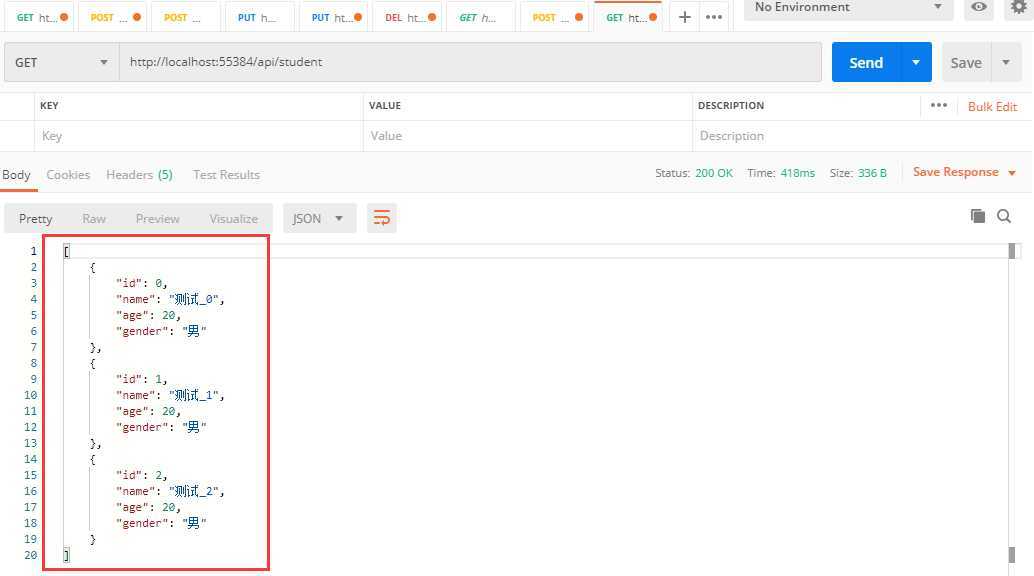The width and height of the screenshot is (1034, 576).
Task: Click the 336 B response size value
Action: (x=872, y=173)
